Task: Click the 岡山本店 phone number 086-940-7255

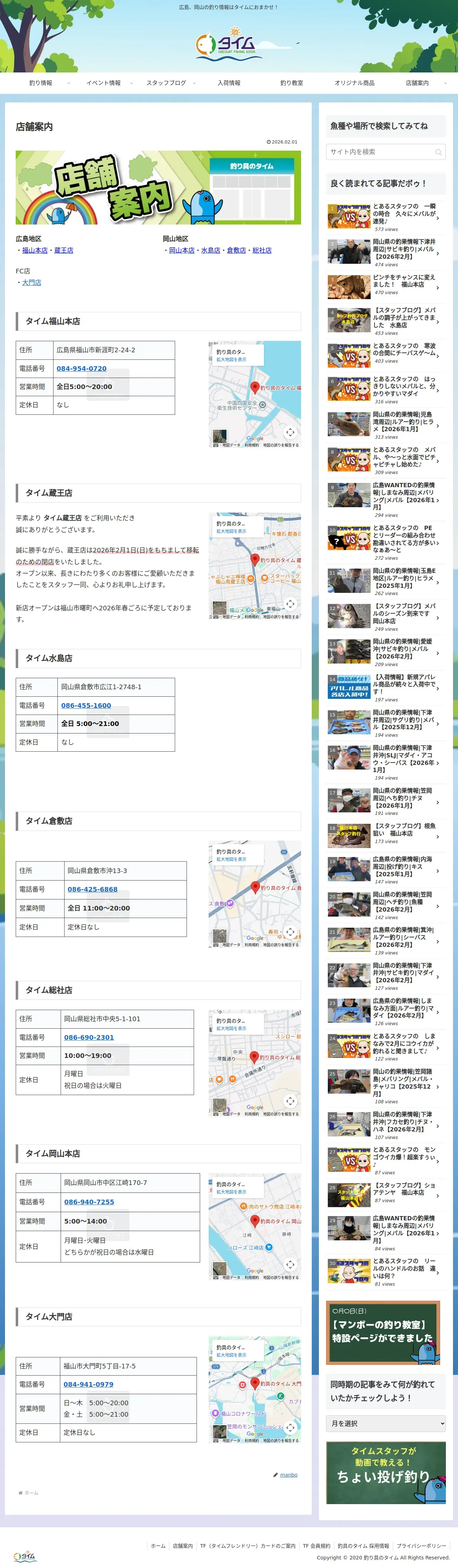Action: click(89, 1201)
